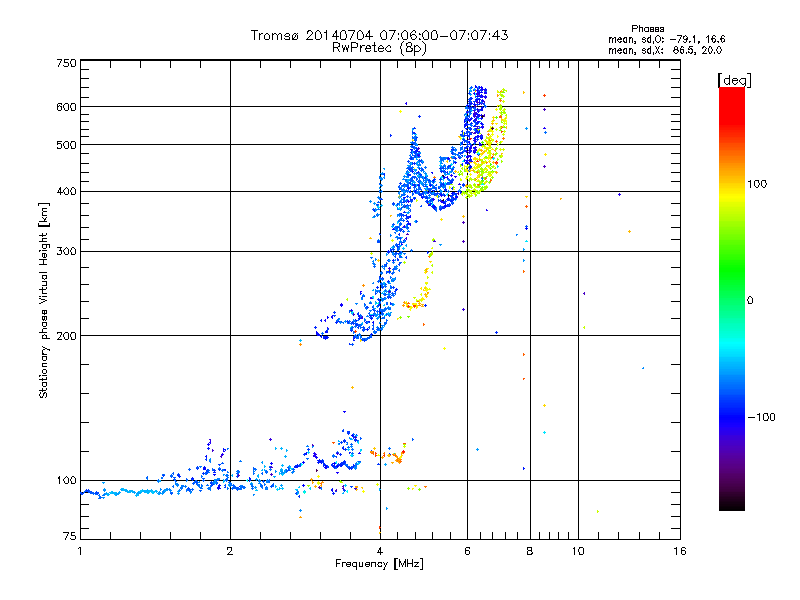Click the height axis tick "200"

tap(66, 336)
